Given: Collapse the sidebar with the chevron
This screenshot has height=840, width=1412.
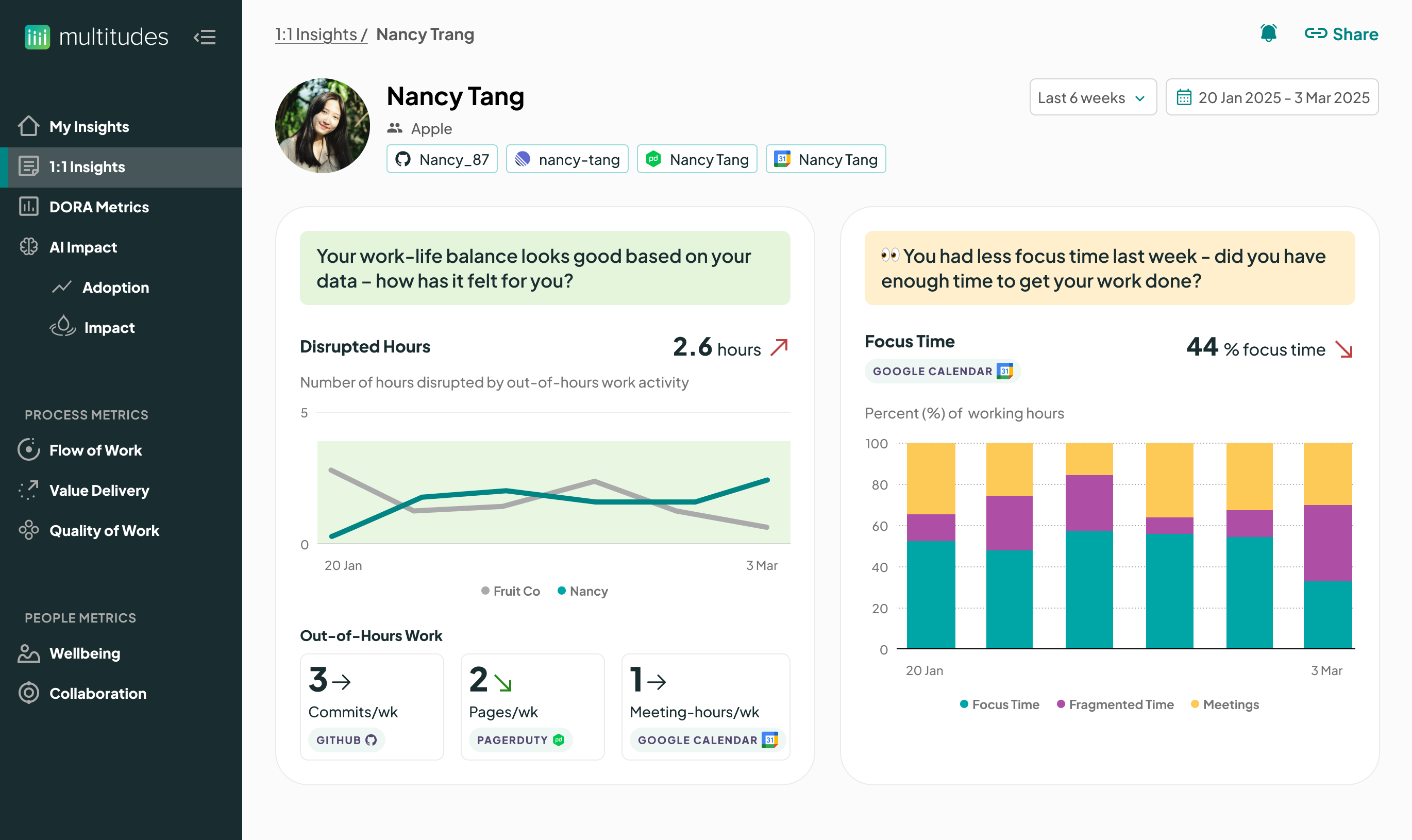Looking at the screenshot, I should [x=205, y=37].
